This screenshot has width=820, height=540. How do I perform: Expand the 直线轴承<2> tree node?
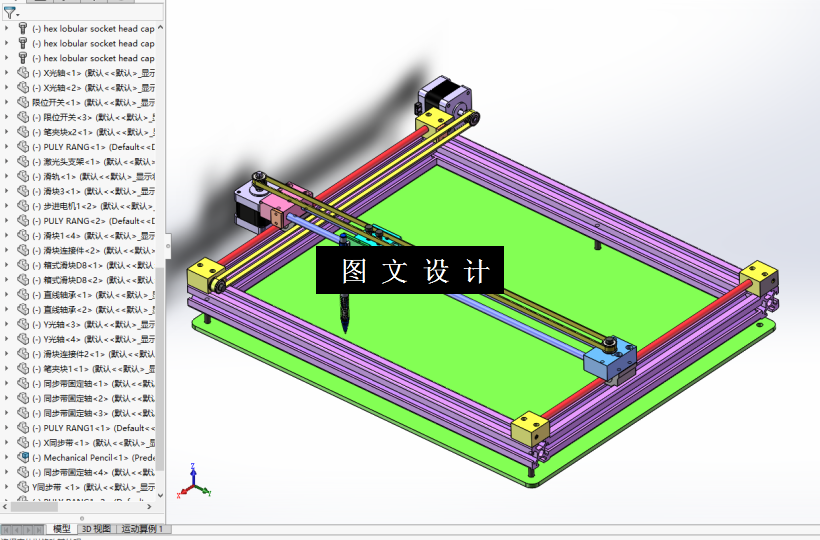pyautogui.click(x=6, y=309)
